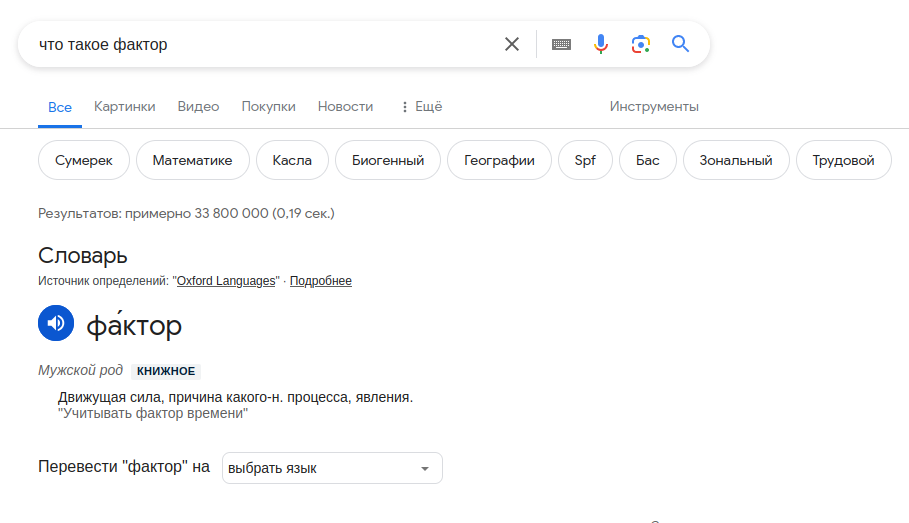
Task: Clear the search query with X icon
Action: [x=512, y=44]
